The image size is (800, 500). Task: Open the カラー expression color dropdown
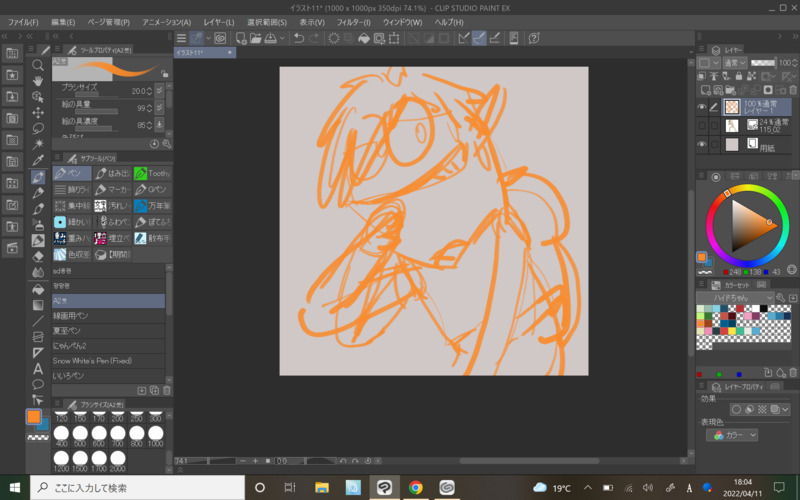[x=733, y=435]
